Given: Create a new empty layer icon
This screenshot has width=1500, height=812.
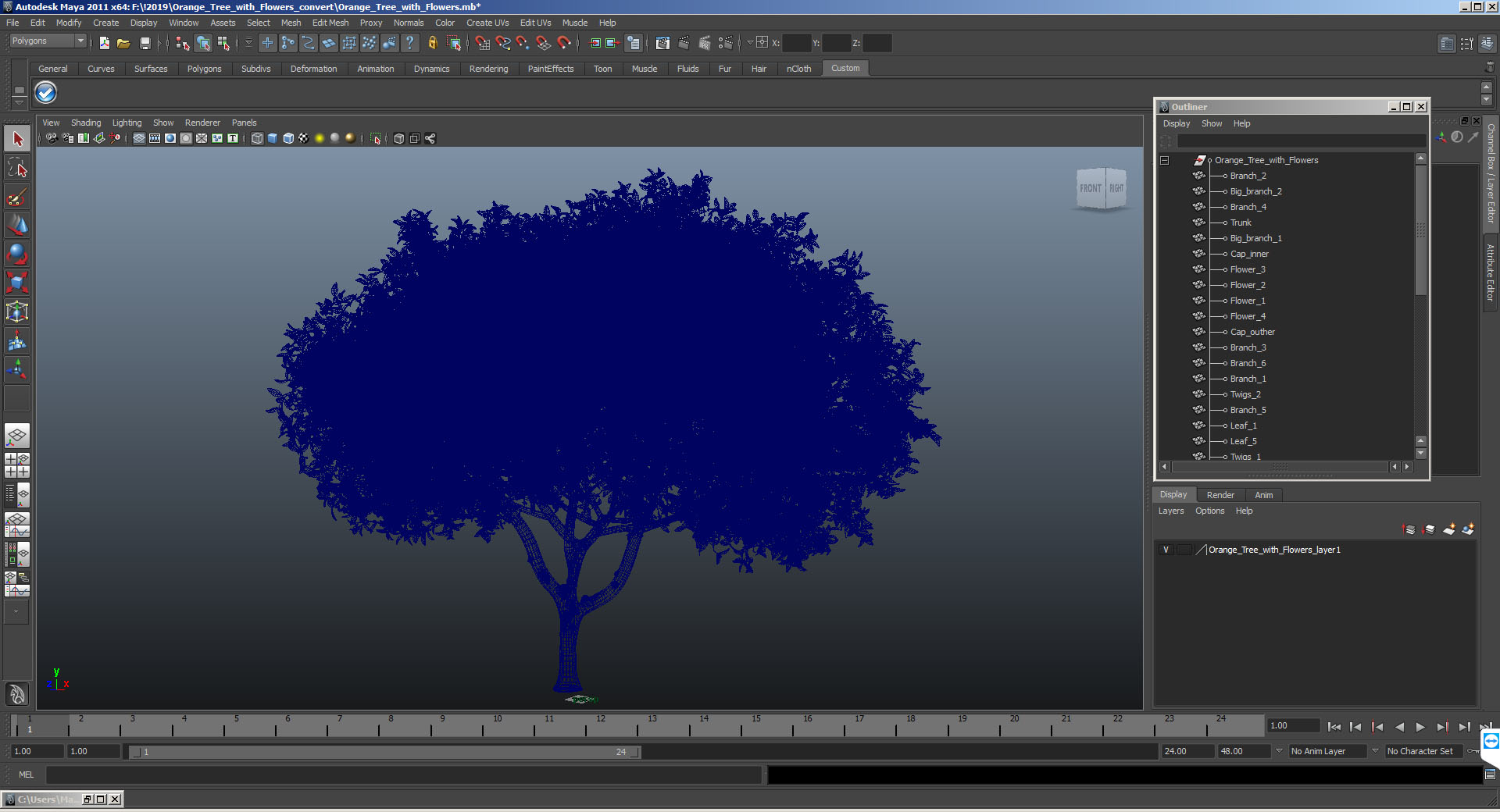Looking at the screenshot, I should pos(1449,529).
